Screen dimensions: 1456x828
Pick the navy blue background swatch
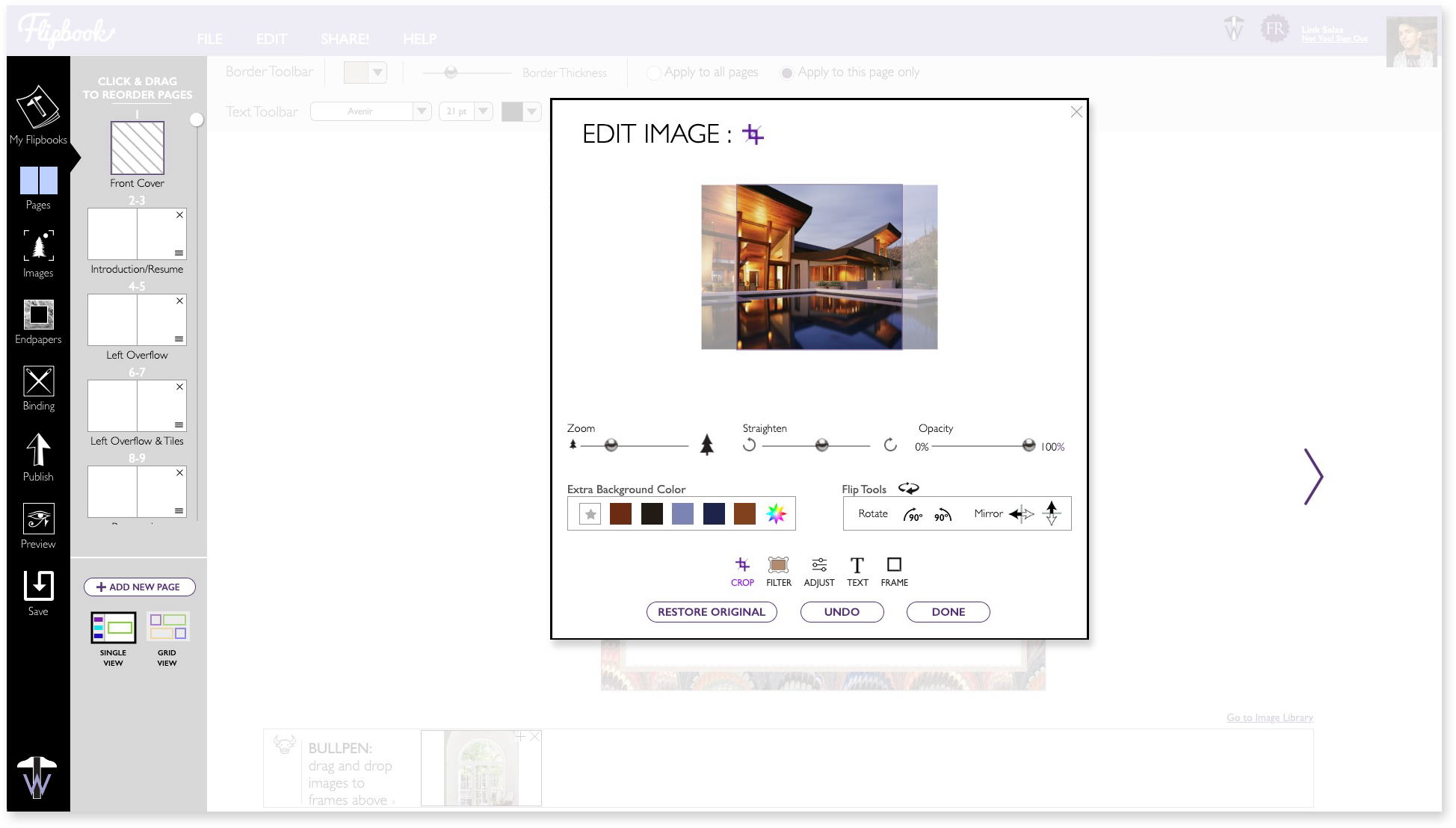click(713, 514)
